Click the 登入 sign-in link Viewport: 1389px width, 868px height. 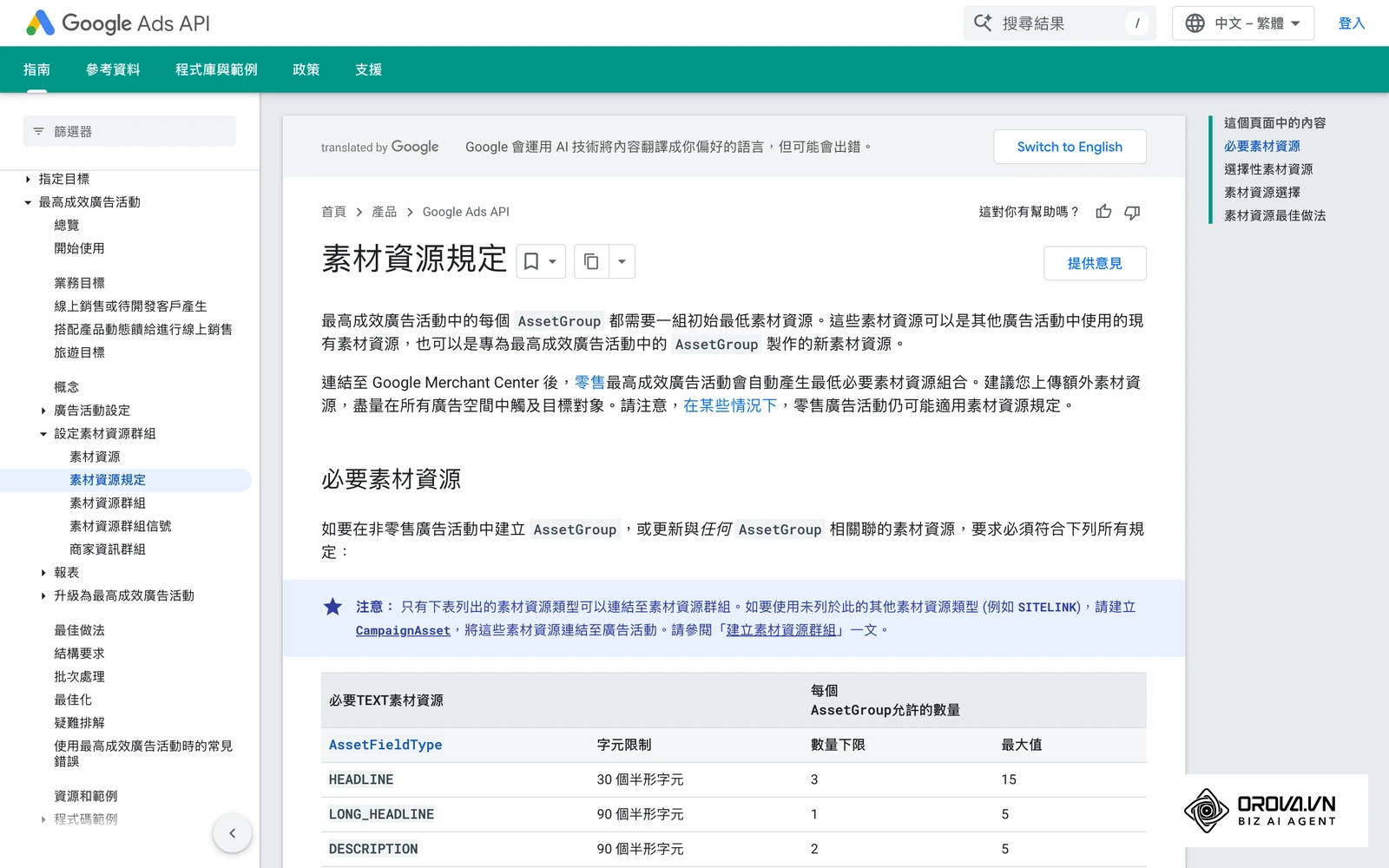[1352, 23]
